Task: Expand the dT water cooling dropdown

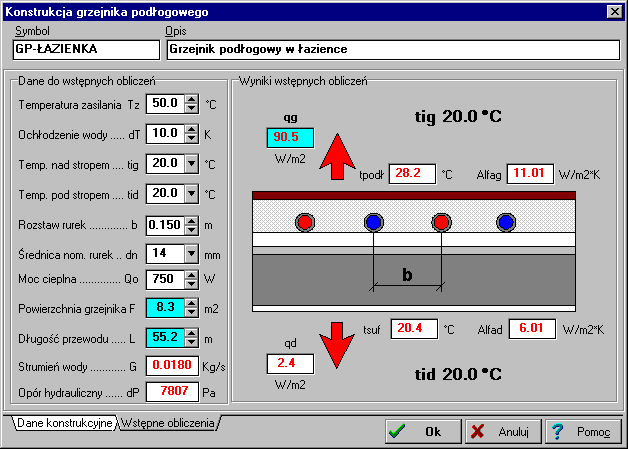Action: [x=191, y=133]
